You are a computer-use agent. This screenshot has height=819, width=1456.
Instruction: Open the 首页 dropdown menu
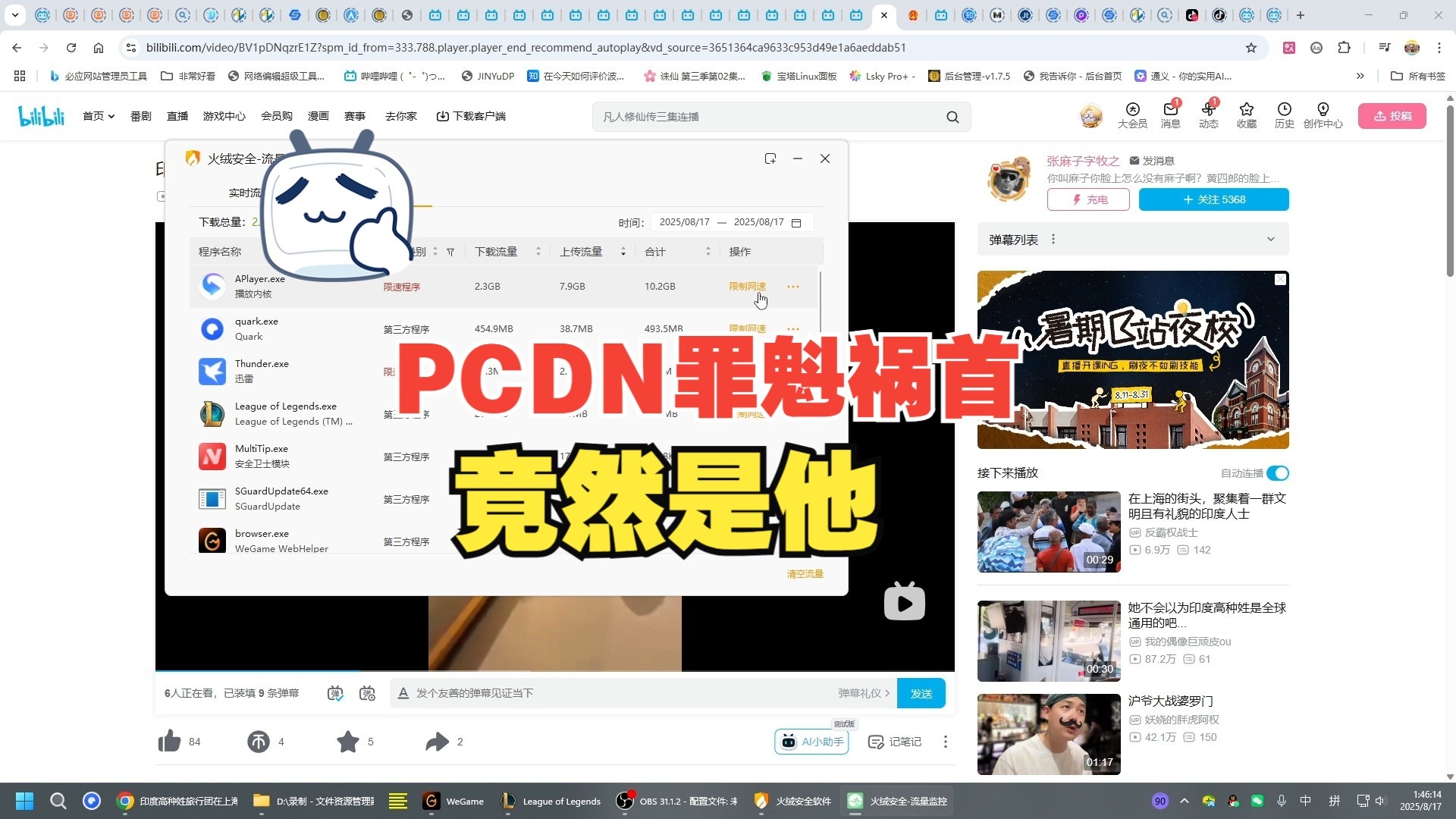click(x=99, y=116)
